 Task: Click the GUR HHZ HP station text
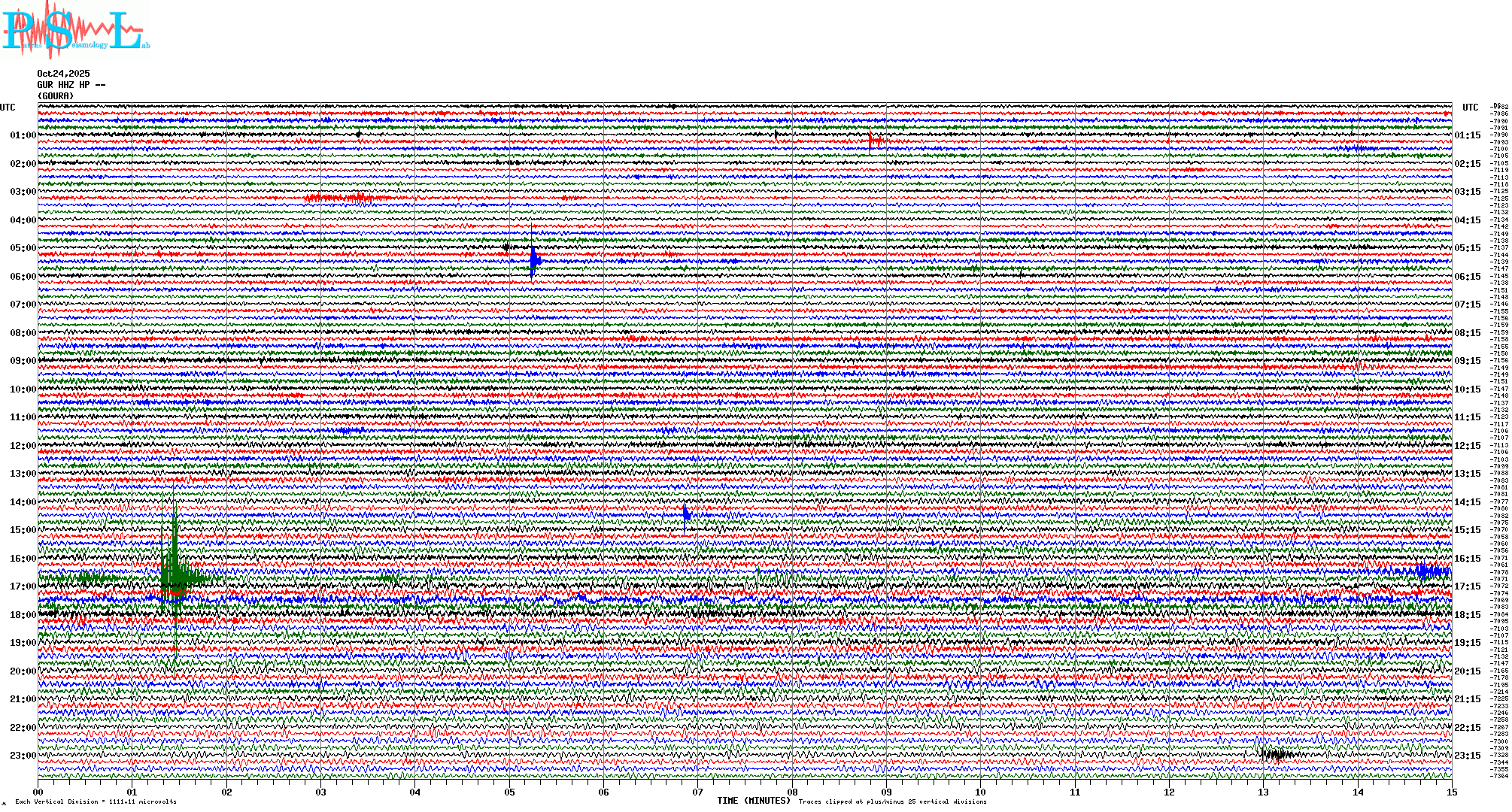(71, 85)
